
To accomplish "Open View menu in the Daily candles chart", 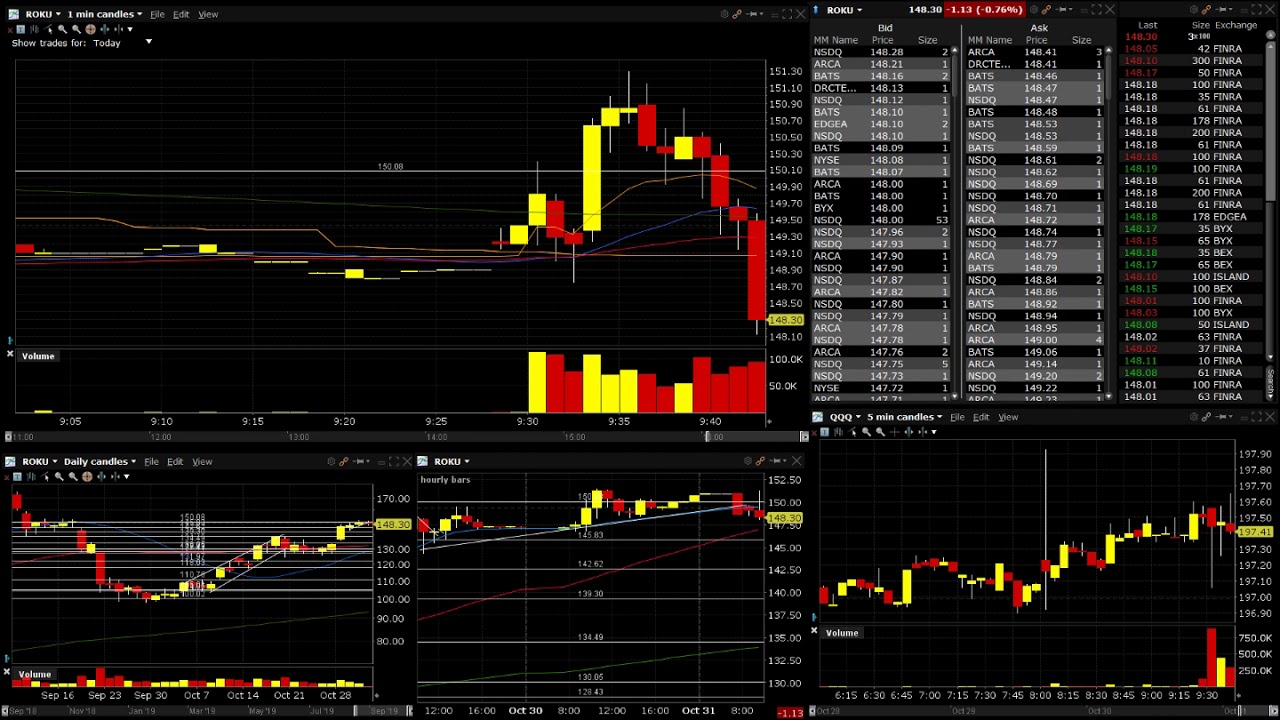I will coord(202,461).
